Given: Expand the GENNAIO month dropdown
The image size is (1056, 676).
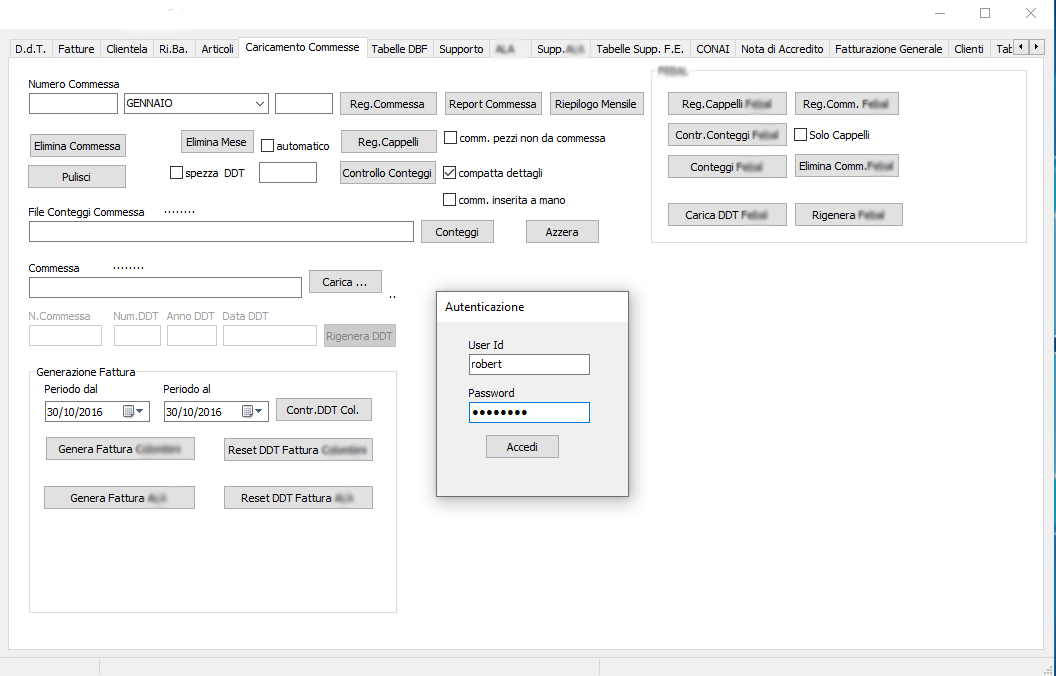Looking at the screenshot, I should pos(259,104).
